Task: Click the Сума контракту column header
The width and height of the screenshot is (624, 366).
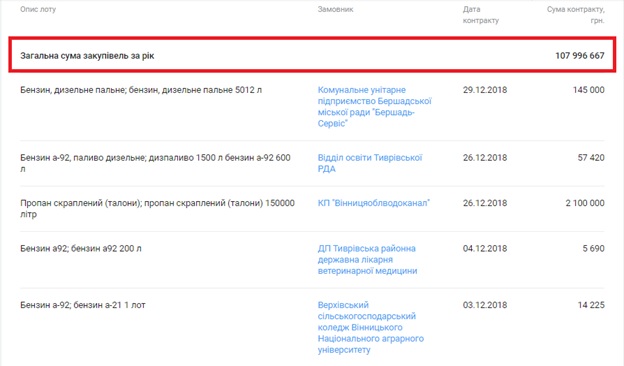Action: (x=575, y=15)
